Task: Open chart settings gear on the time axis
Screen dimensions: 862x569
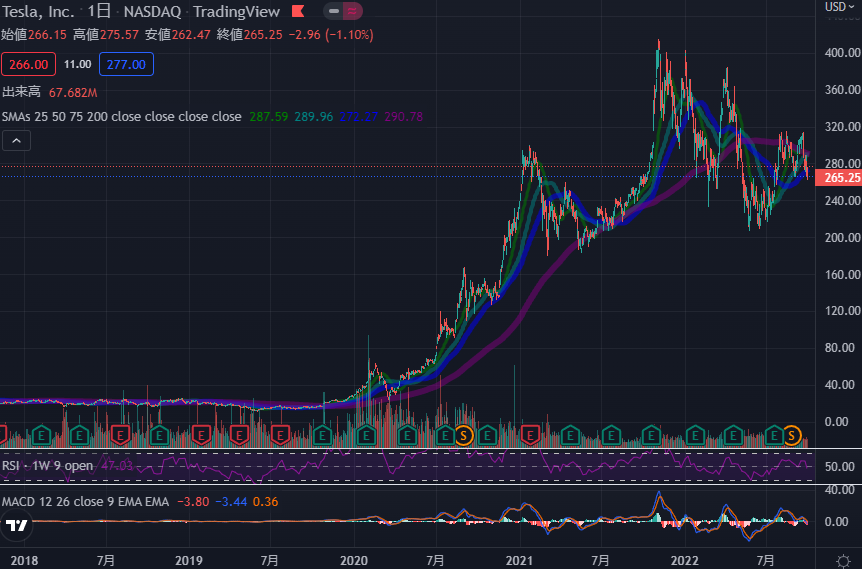Action: 842,561
